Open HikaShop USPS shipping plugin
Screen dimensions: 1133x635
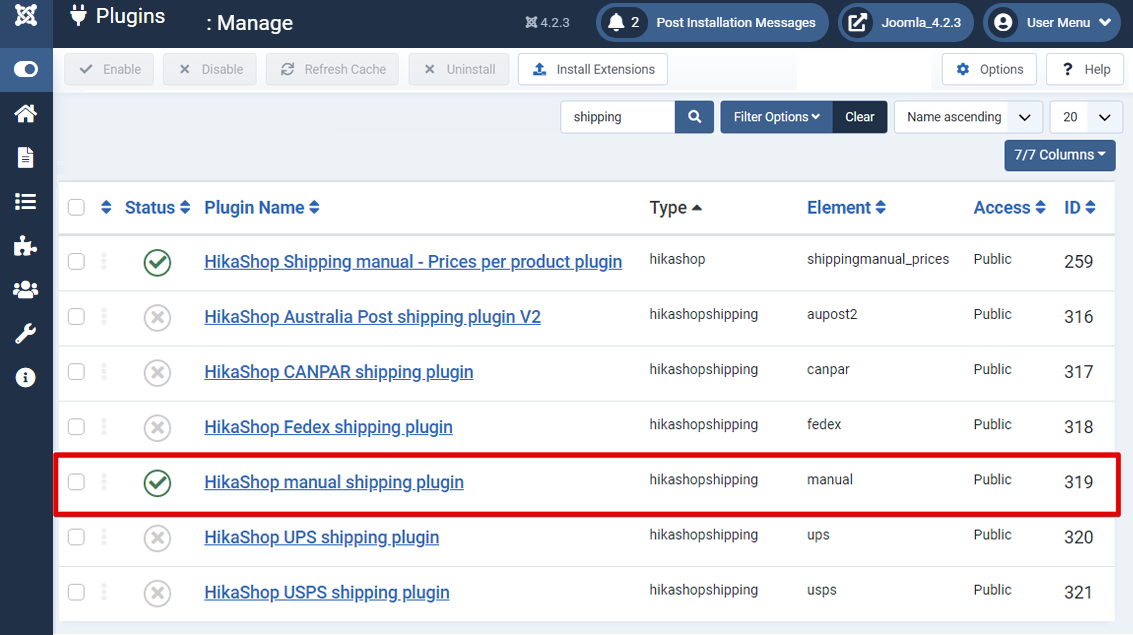click(327, 592)
